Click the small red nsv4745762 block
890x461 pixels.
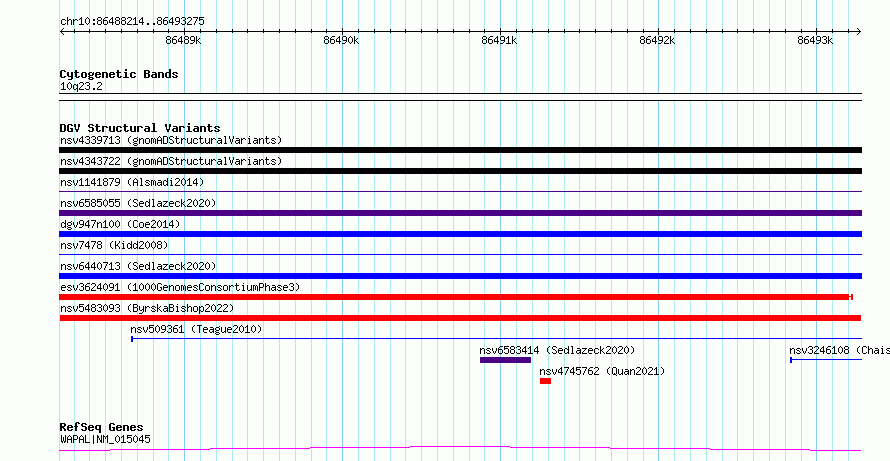545,381
